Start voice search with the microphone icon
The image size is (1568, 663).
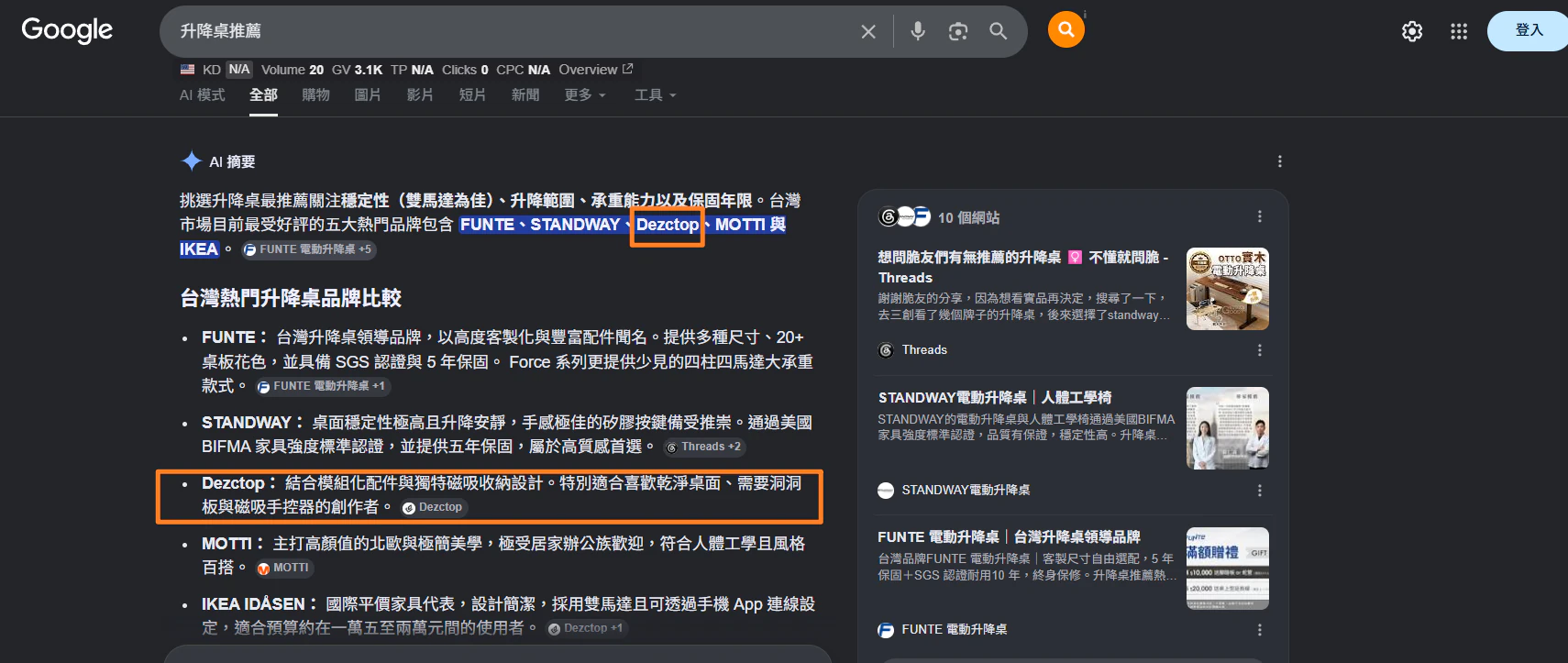[x=918, y=31]
